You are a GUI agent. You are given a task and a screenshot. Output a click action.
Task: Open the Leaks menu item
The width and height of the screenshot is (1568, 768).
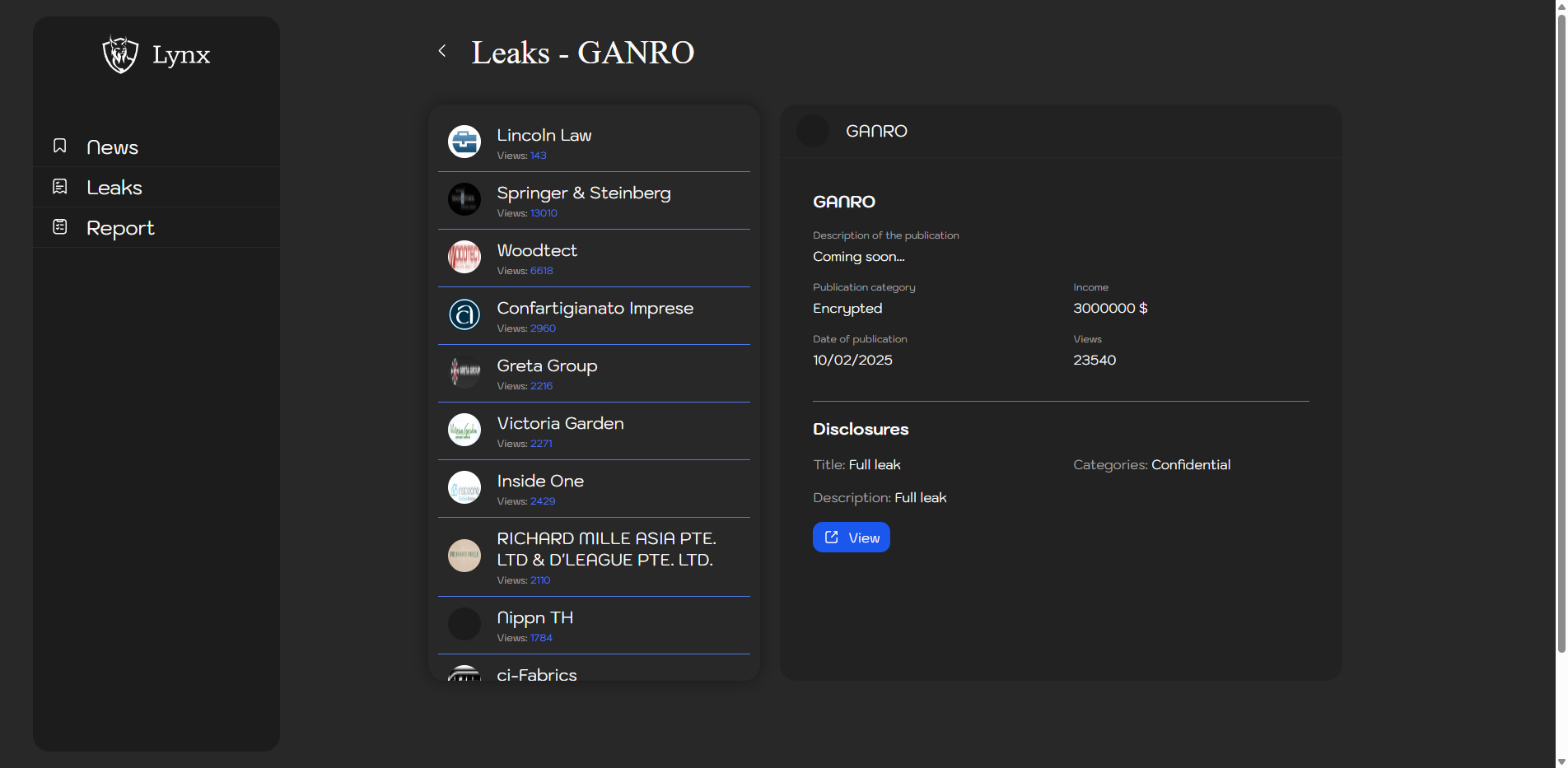click(114, 188)
